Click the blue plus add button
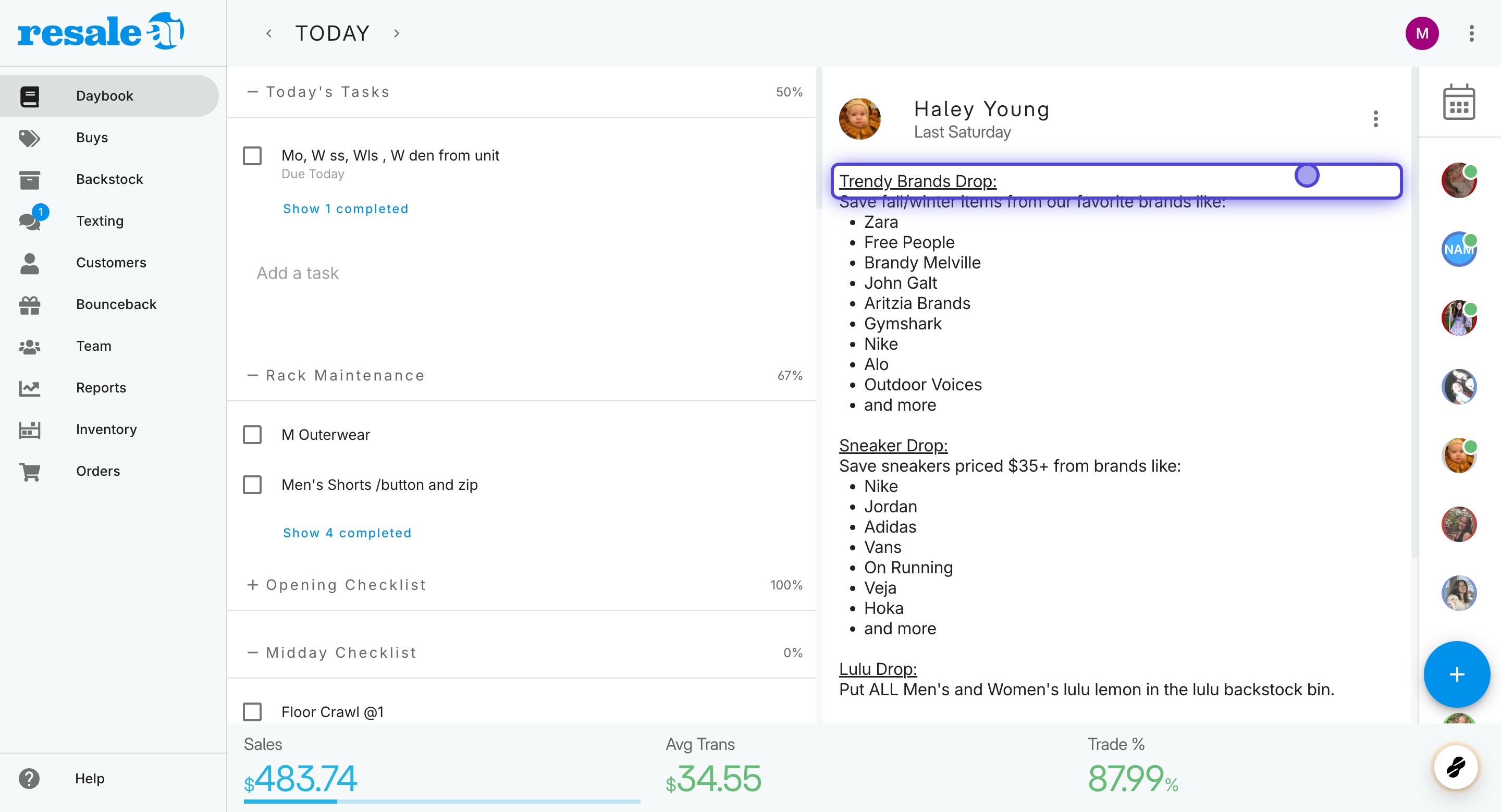 (x=1456, y=674)
